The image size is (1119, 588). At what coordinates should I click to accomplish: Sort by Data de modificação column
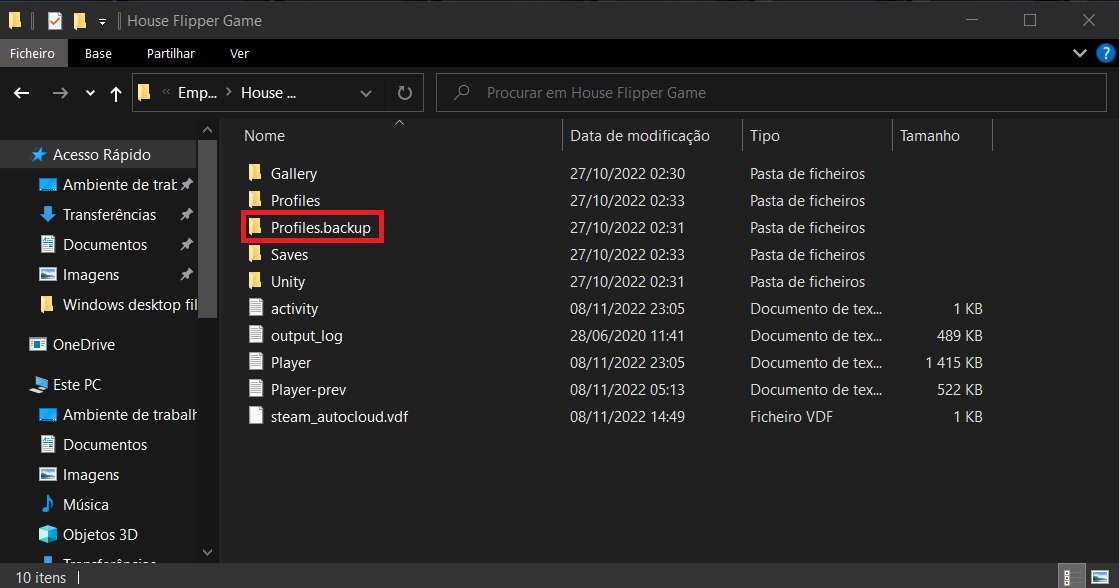coord(640,136)
